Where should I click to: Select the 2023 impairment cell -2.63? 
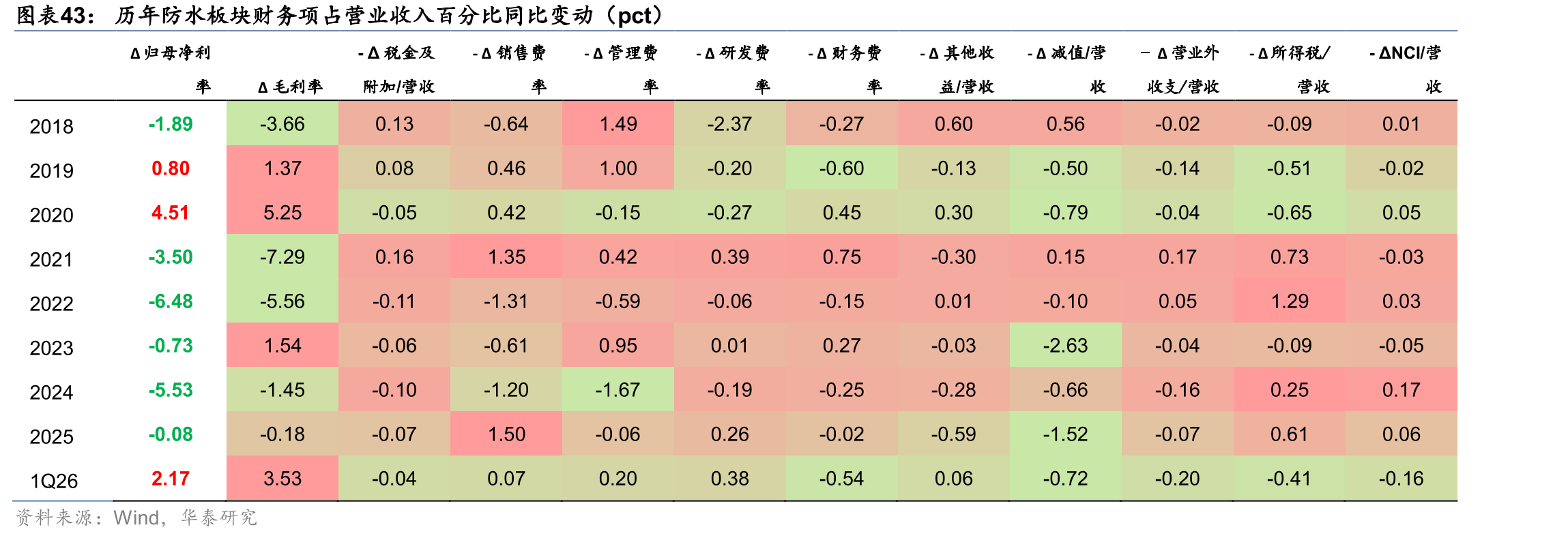pos(1066,346)
